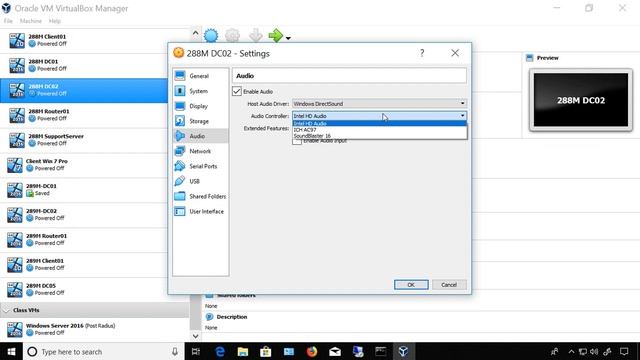Click the Settings gear toolbar icon
Image resolution: width=640 pixels, height=360 pixels.
(x=232, y=36)
